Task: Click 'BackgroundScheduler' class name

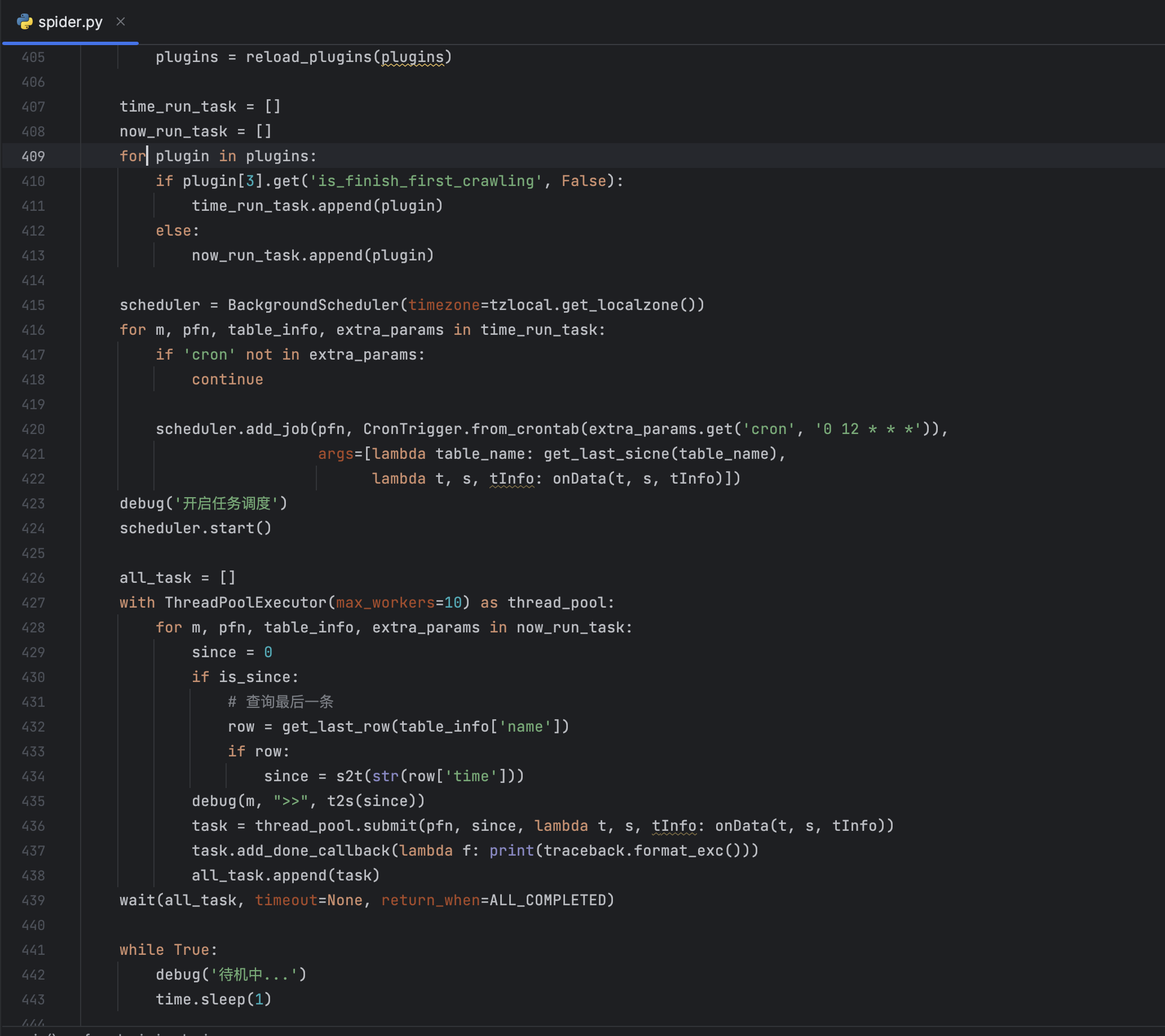Action: click(x=313, y=305)
